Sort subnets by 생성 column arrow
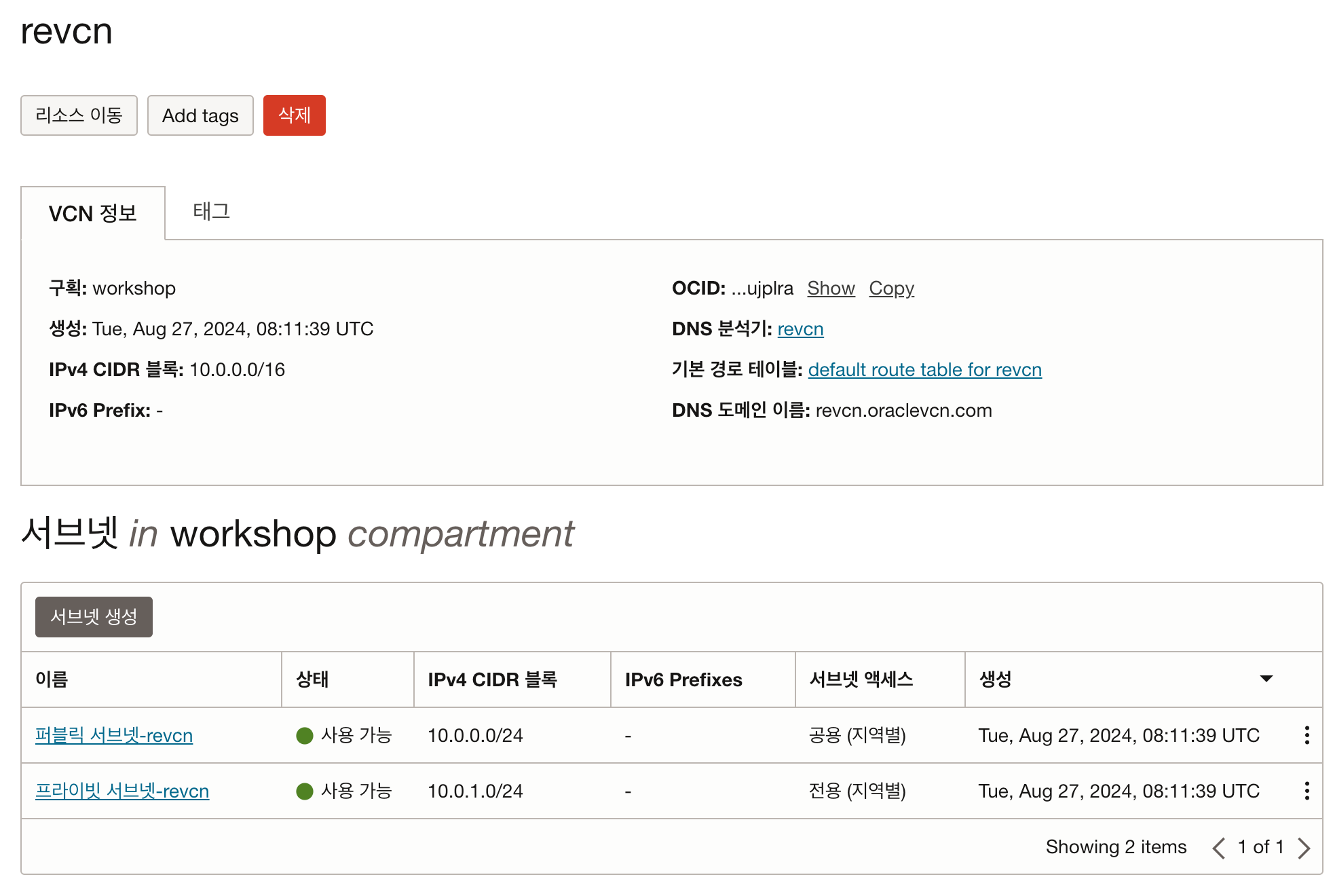 1266,679
